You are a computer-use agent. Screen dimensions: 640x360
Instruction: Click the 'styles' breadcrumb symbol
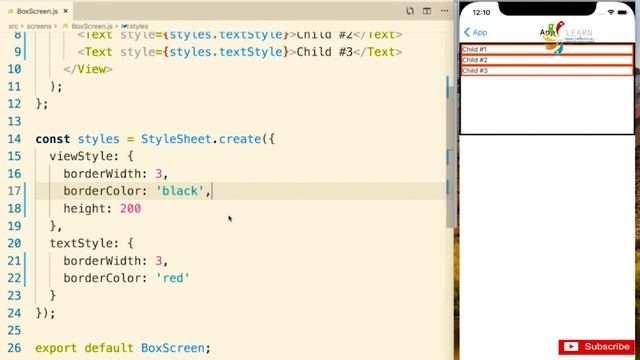139,26
